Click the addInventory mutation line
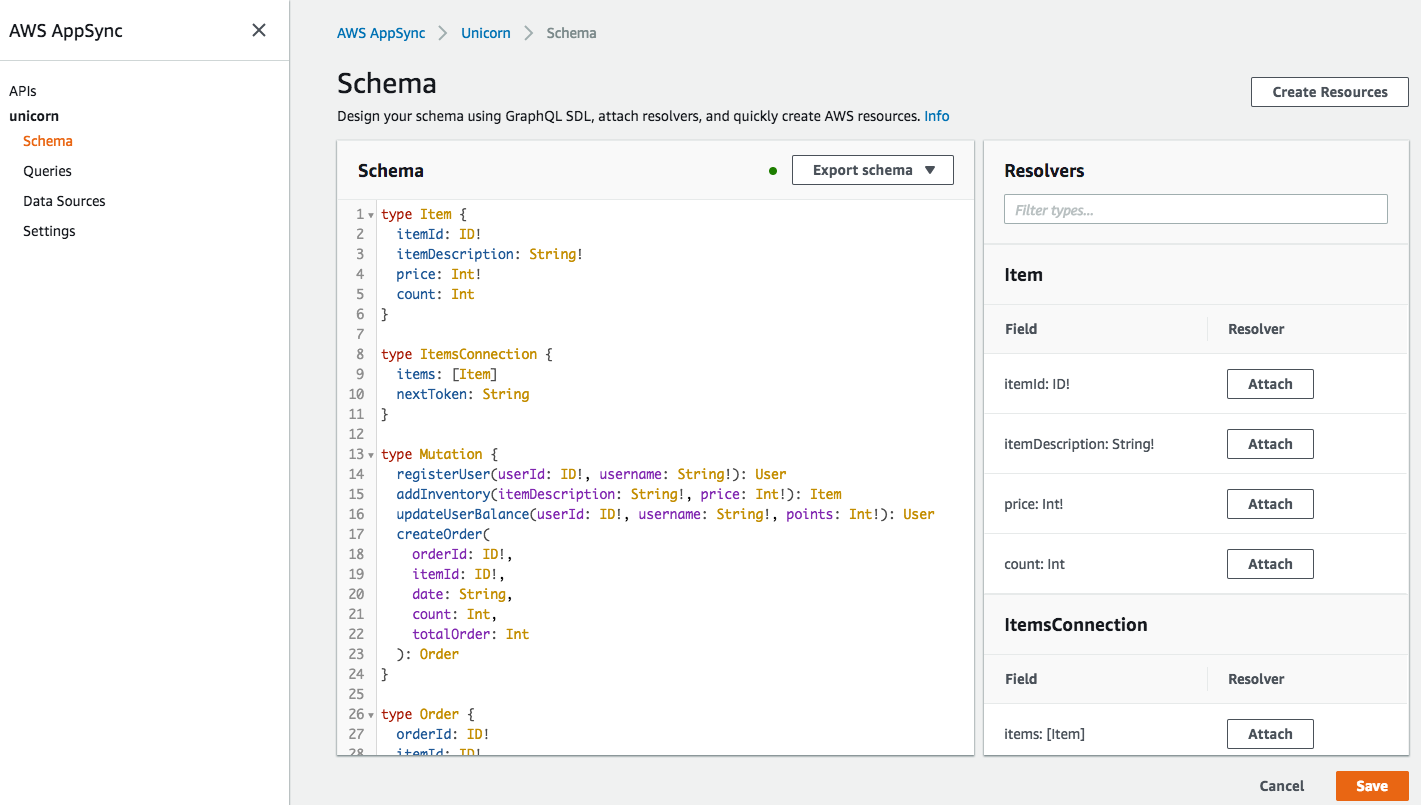 (619, 494)
